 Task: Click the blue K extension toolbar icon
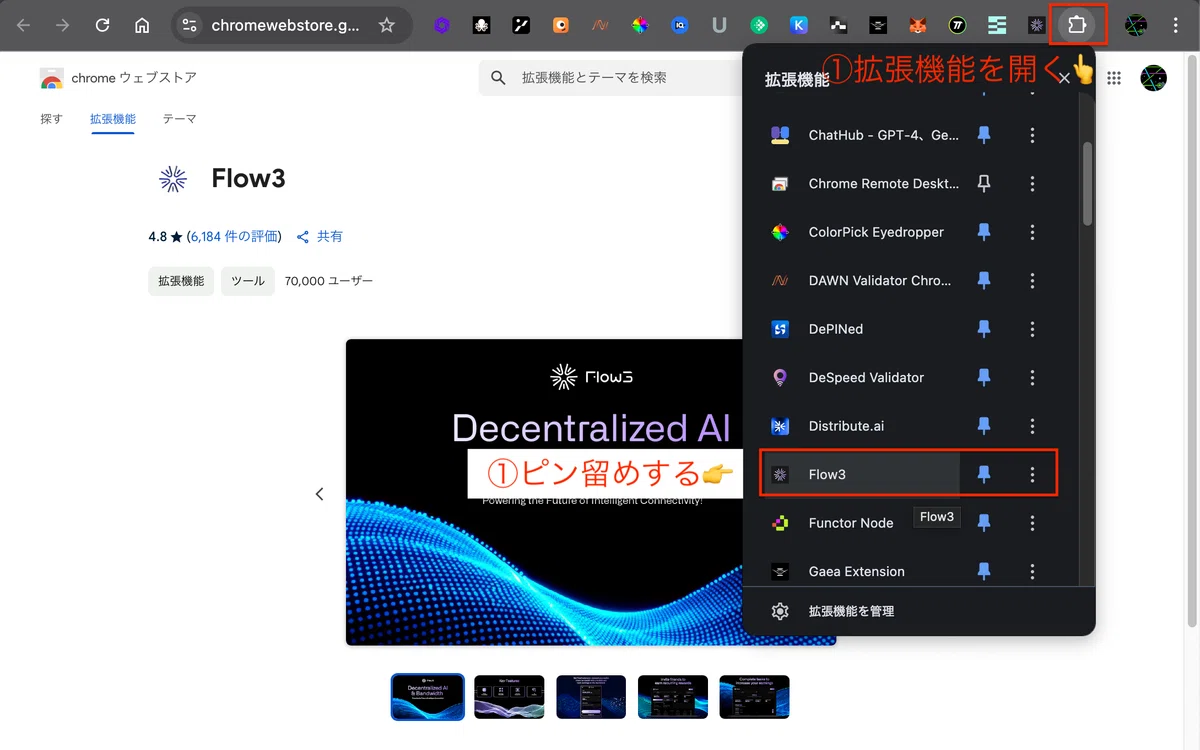(798, 25)
